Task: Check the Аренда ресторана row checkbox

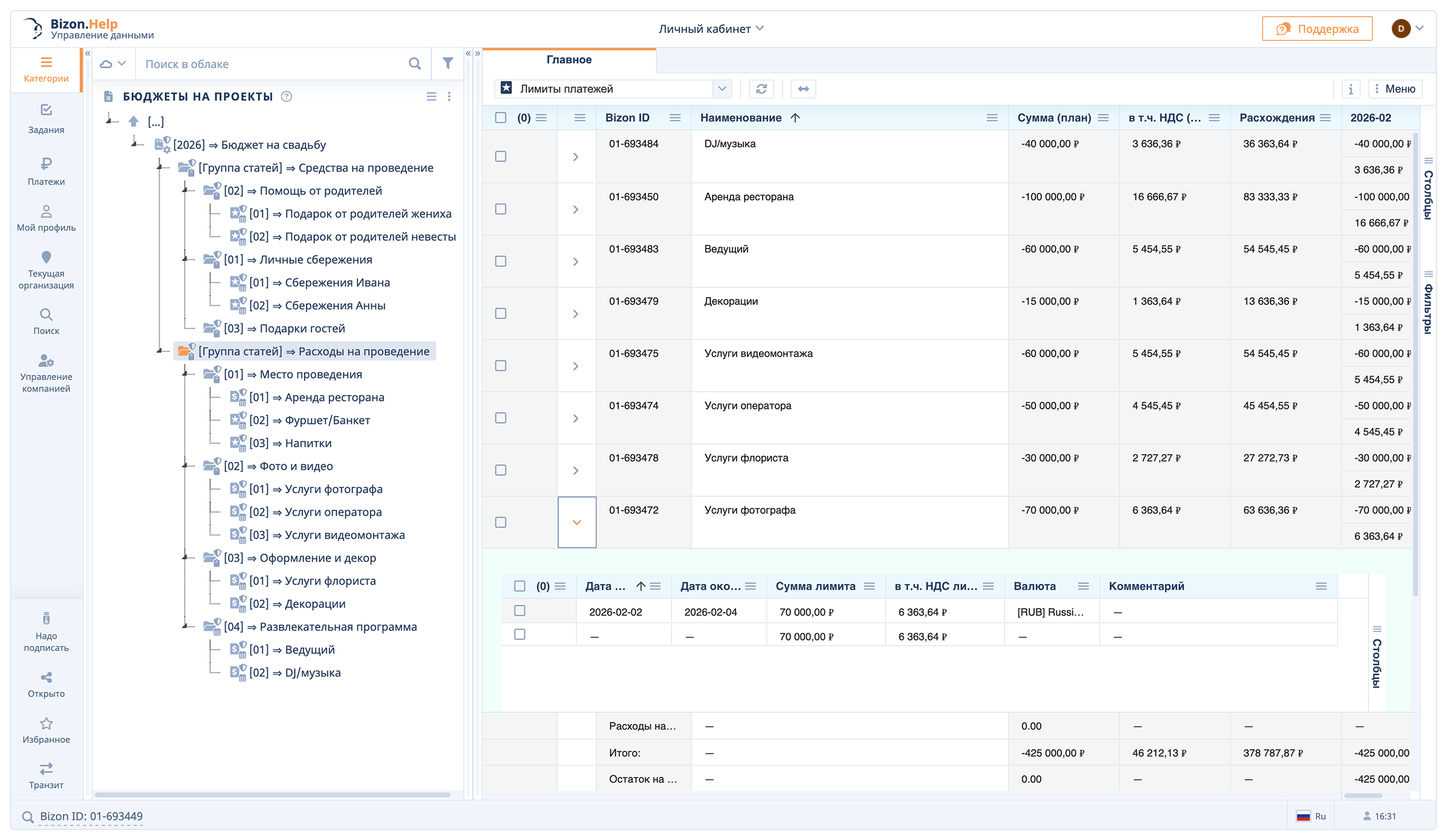Action: 500,209
